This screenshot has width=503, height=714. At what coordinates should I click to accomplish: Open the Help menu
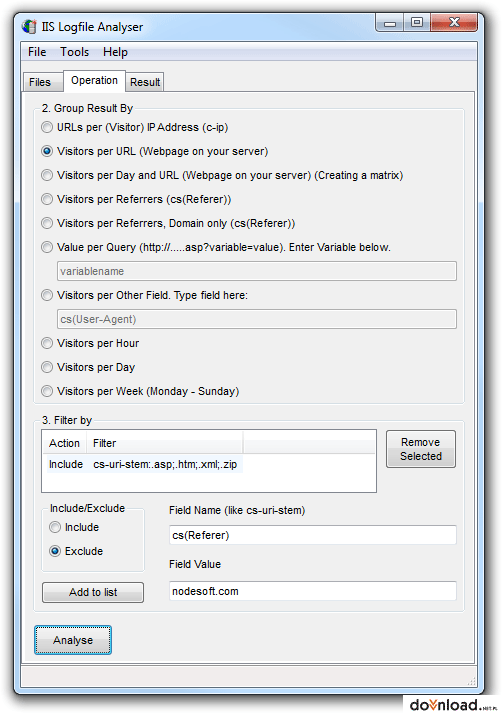pos(115,52)
